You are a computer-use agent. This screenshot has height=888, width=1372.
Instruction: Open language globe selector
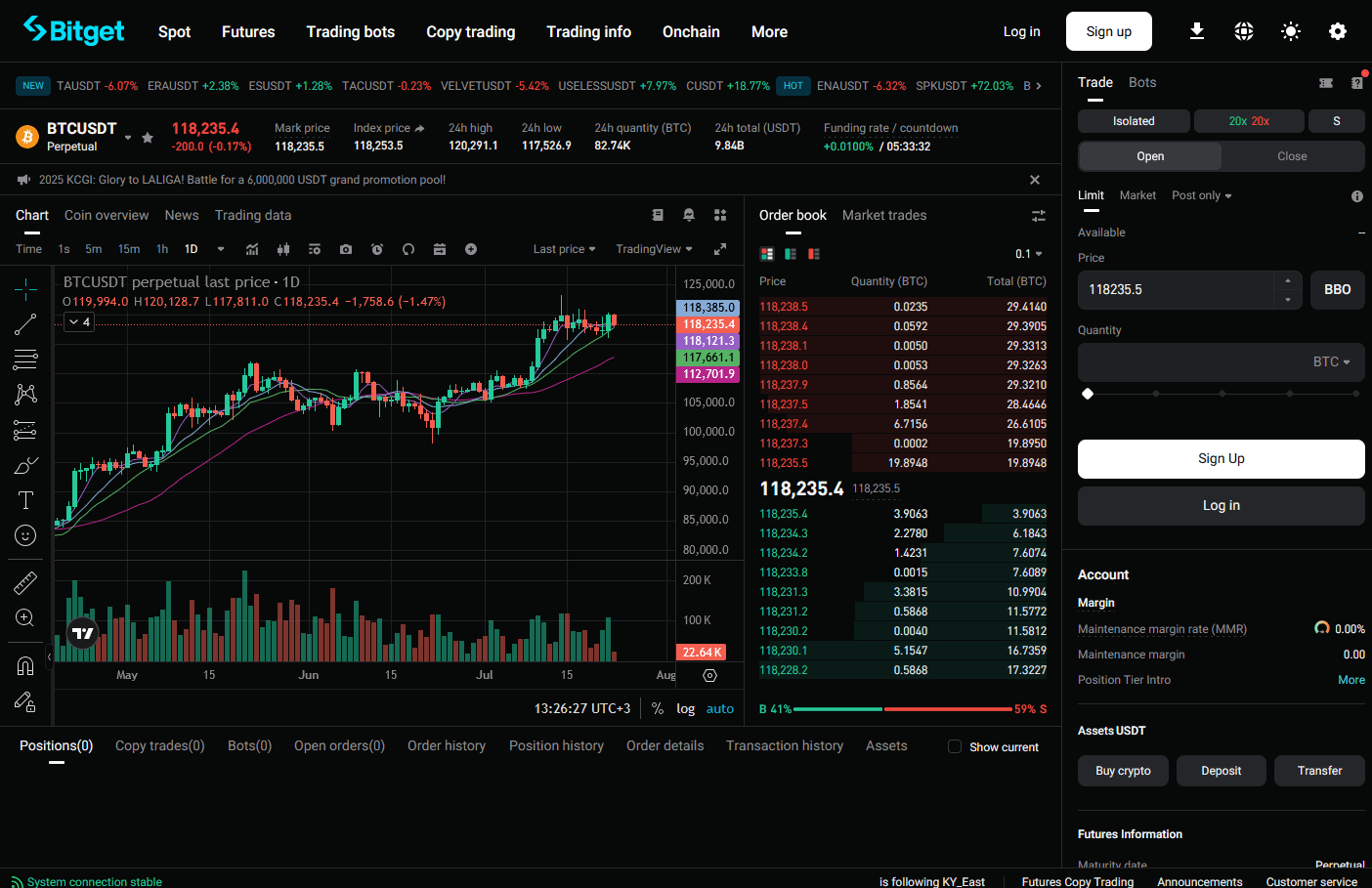(x=1244, y=31)
